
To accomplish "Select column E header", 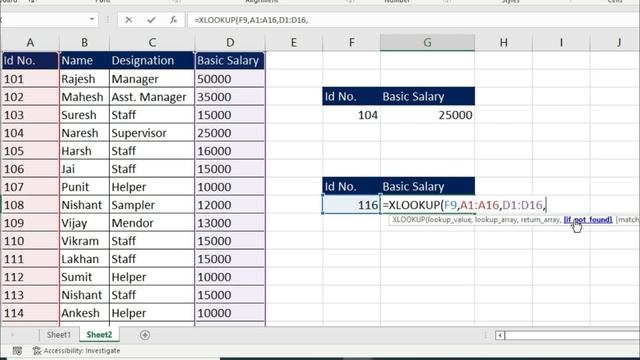I will point(293,42).
